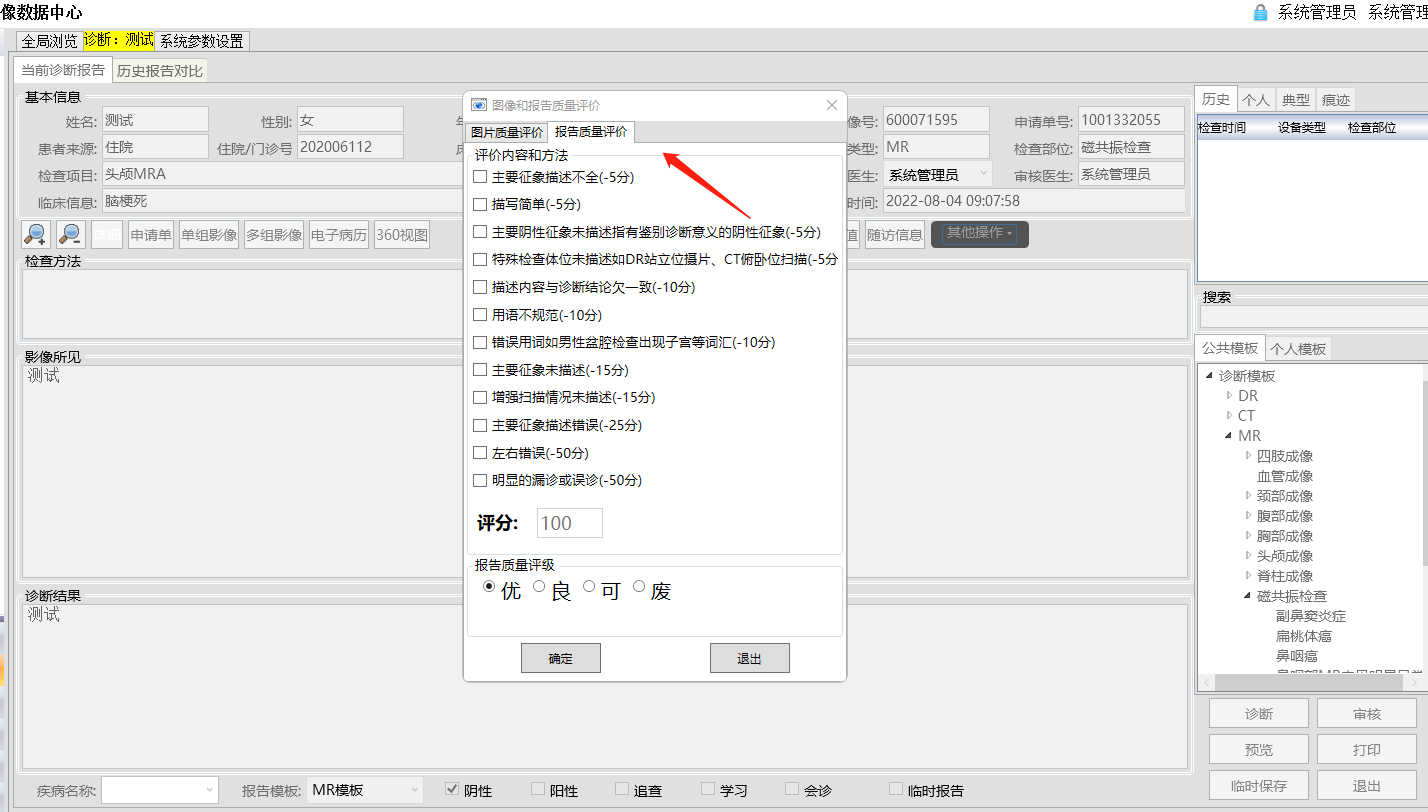Click the 搜索 template search field
This screenshot has height=812, width=1428.
[x=1314, y=316]
